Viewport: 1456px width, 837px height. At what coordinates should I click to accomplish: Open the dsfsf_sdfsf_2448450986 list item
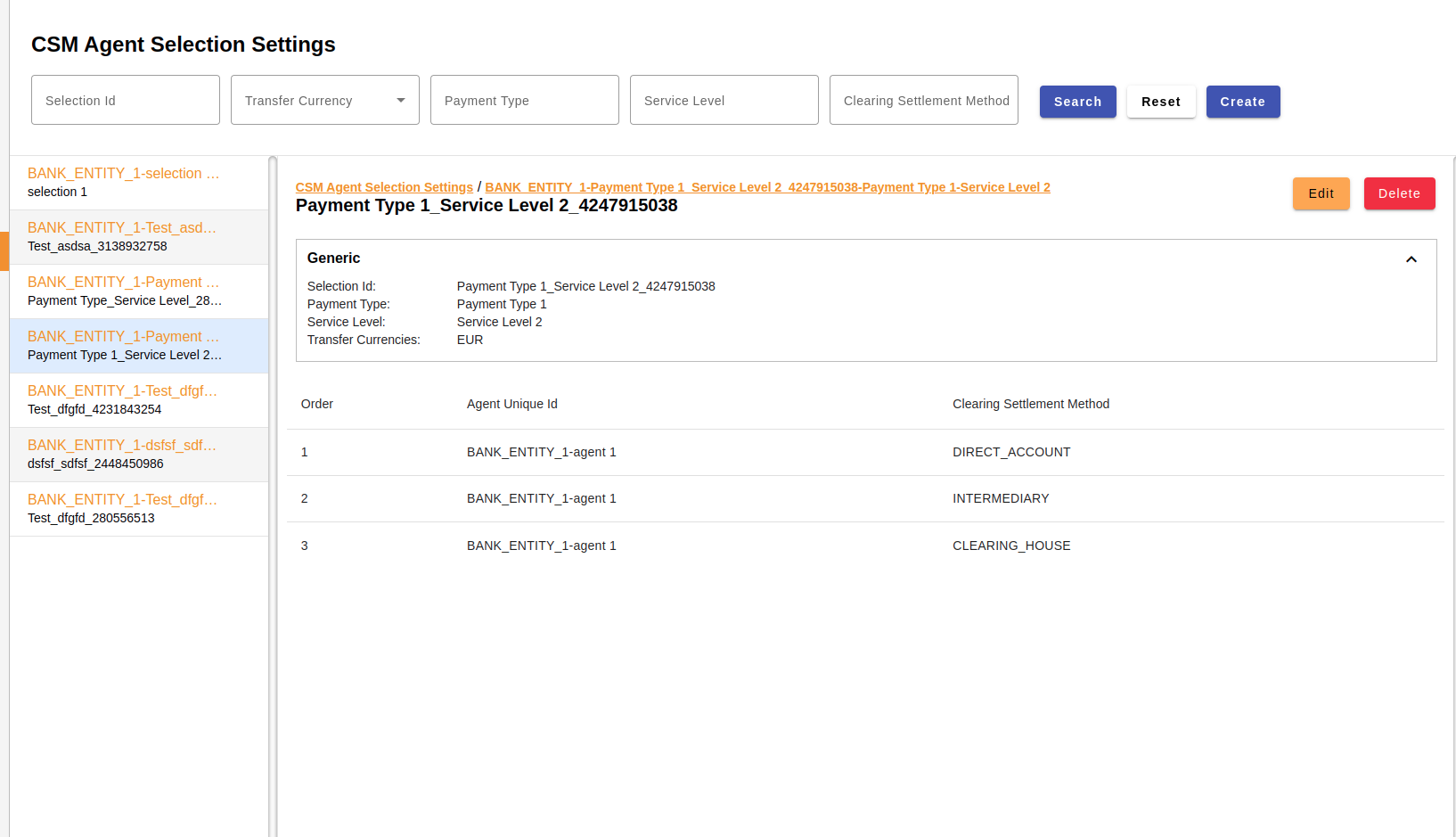point(138,455)
